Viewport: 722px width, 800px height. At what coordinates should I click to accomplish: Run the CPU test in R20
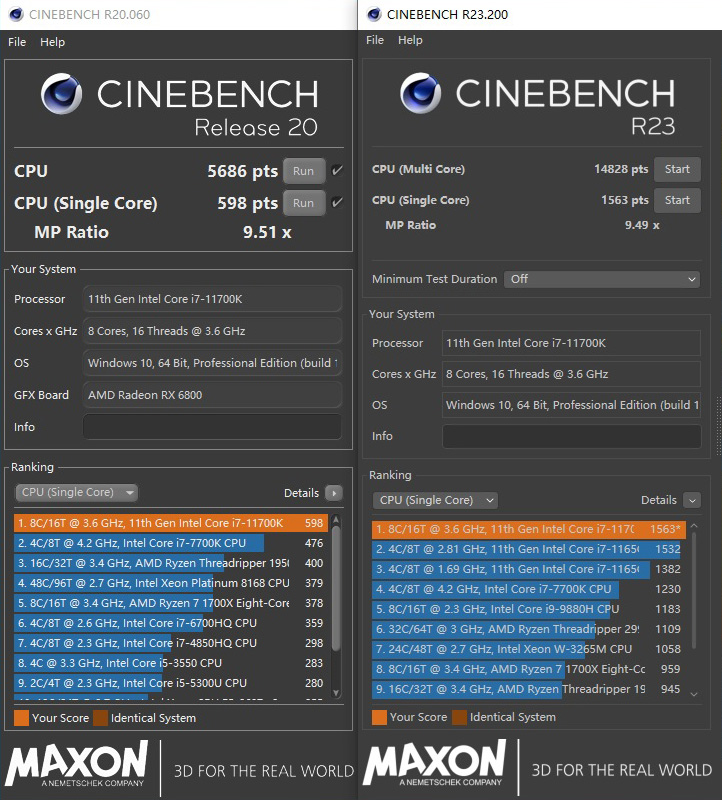click(x=304, y=171)
